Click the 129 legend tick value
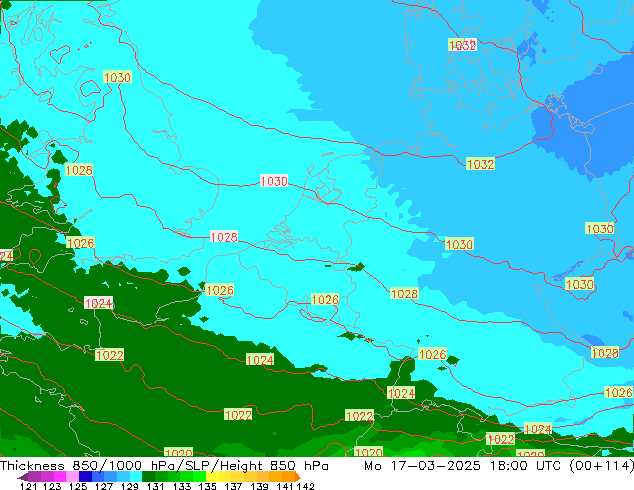634x490 pixels. (130, 486)
